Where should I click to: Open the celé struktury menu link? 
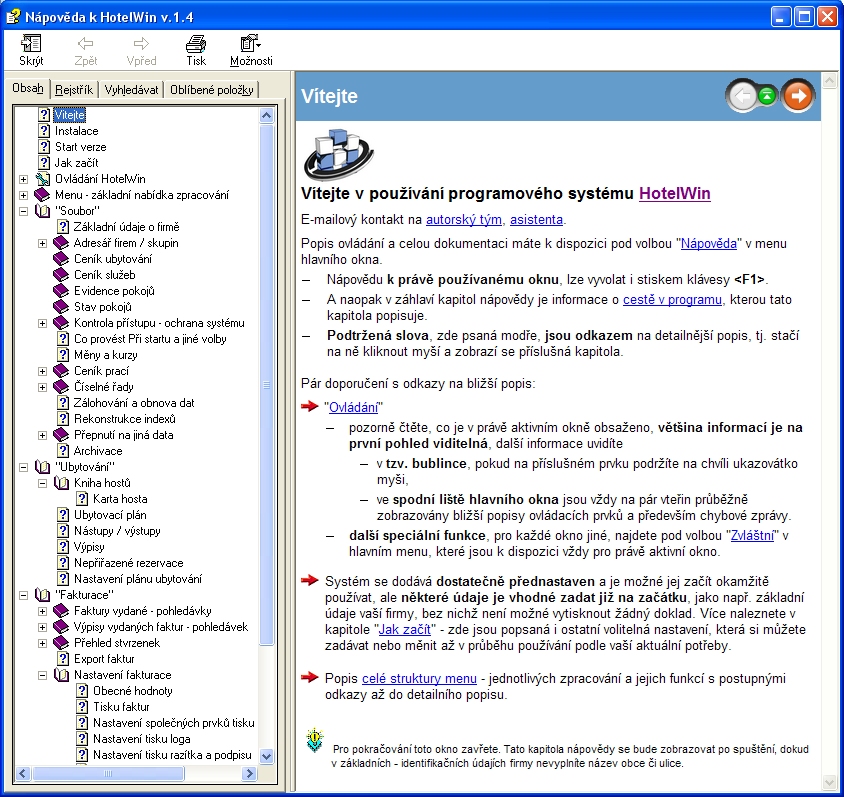click(x=419, y=678)
